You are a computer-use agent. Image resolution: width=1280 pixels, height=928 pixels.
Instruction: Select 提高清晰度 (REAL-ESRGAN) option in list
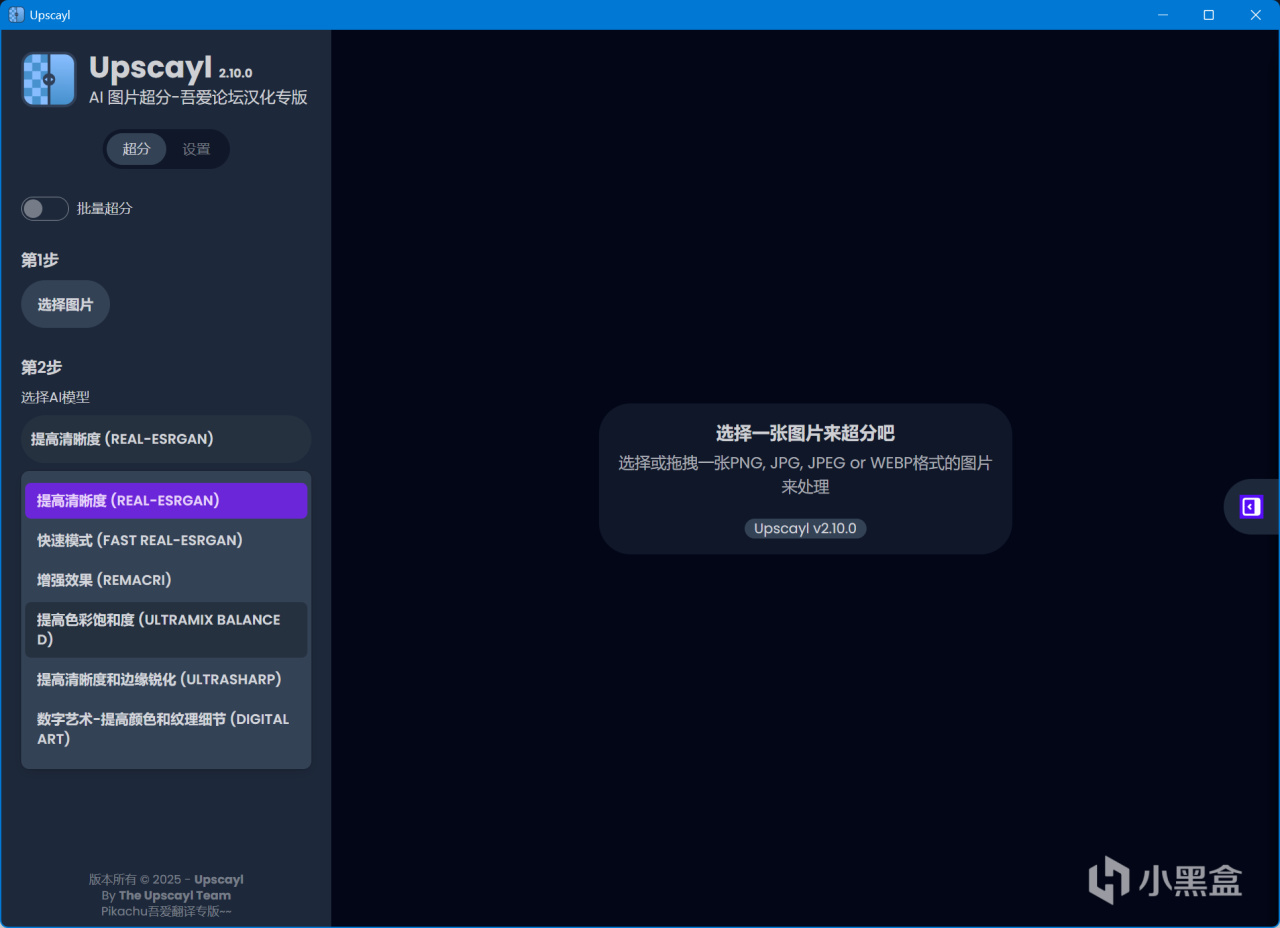pos(166,501)
